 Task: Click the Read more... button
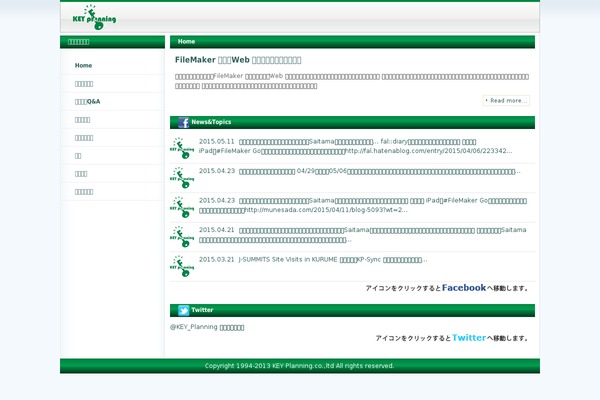coord(506,101)
